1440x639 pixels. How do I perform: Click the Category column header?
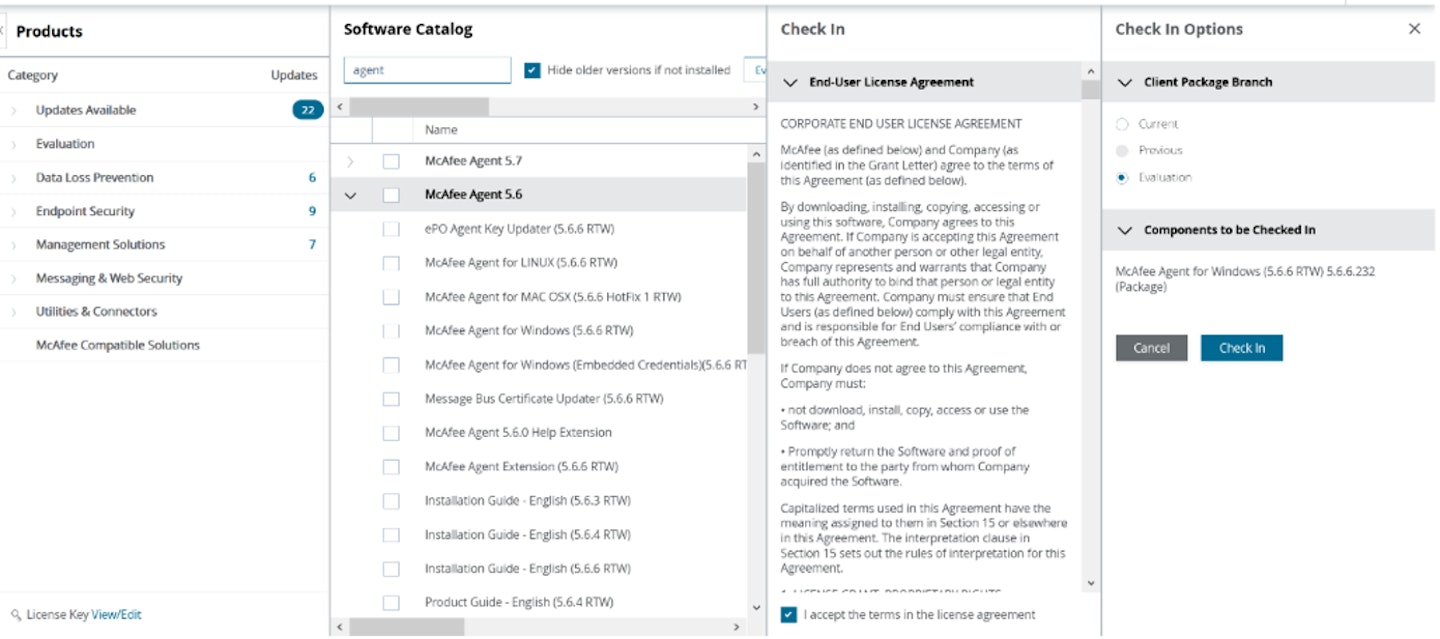pos(33,75)
